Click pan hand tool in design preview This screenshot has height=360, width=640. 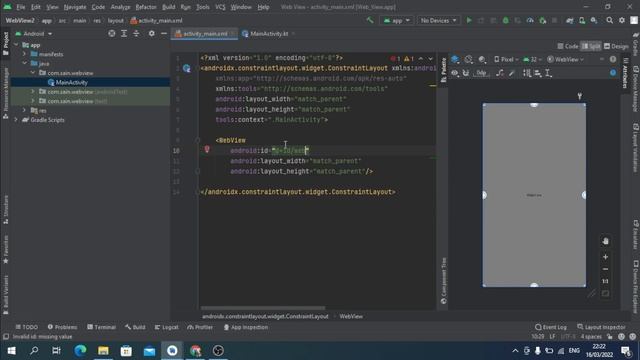coord(605,241)
